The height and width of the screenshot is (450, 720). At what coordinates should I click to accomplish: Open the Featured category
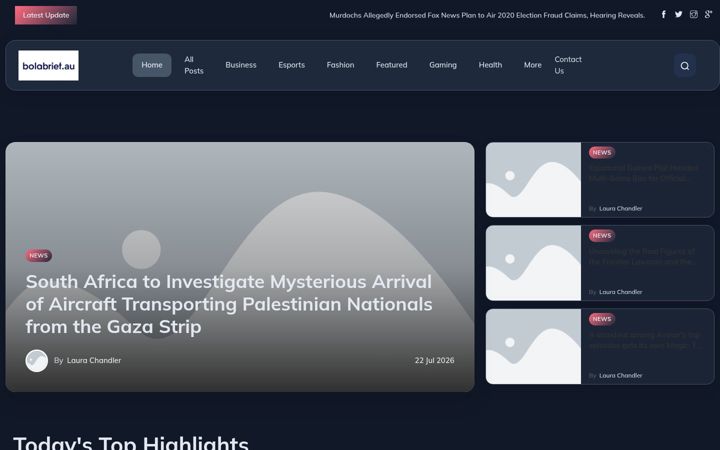tap(392, 65)
